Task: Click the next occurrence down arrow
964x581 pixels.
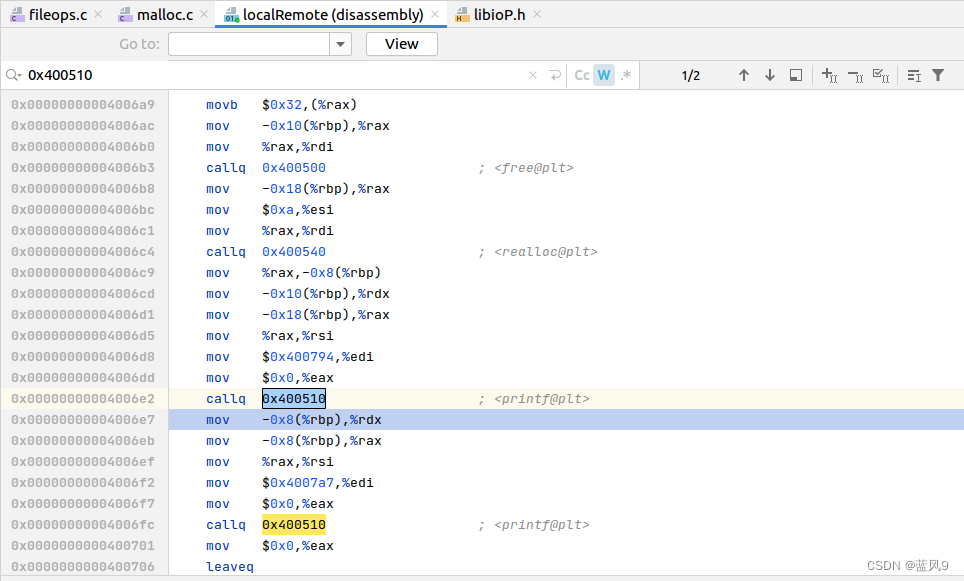Action: click(768, 75)
